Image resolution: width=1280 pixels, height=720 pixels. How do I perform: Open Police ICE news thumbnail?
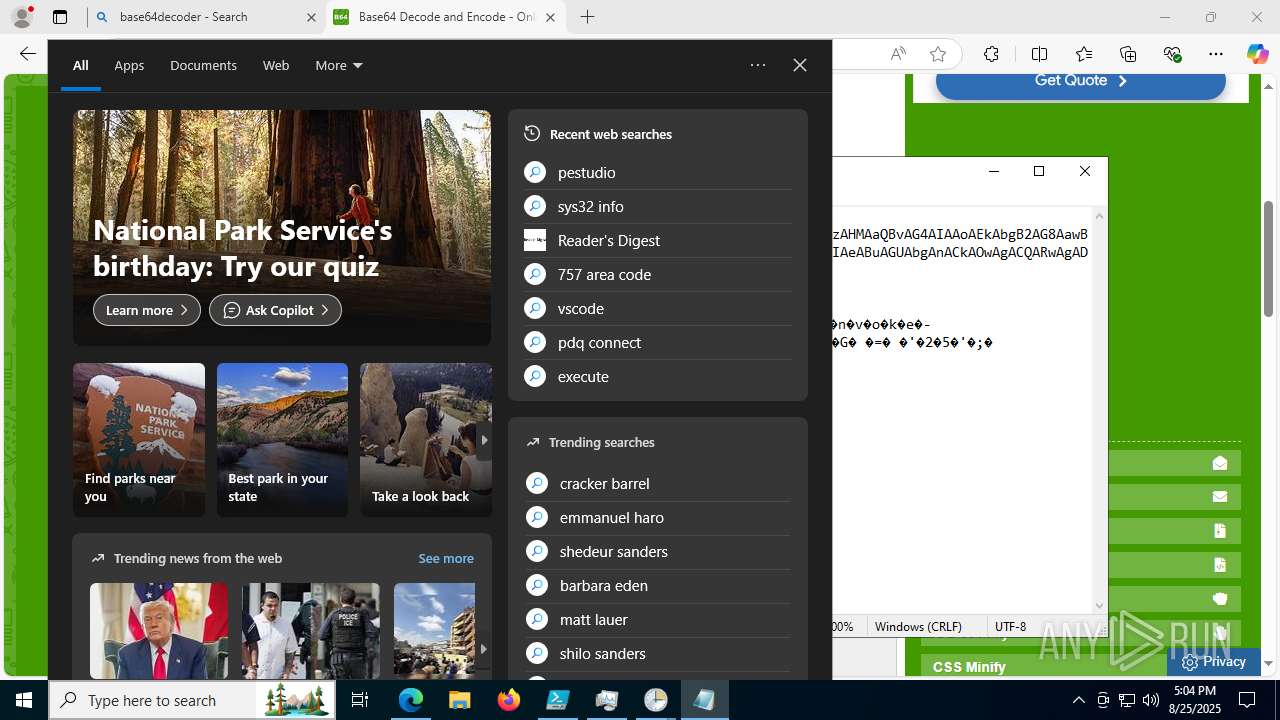tap(311, 631)
